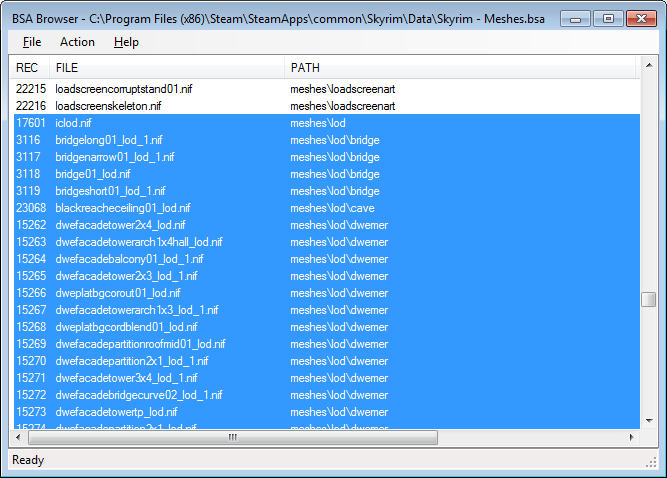This screenshot has height=478, width=667.
Task: Select iclod.nif file row
Action: 327,123
